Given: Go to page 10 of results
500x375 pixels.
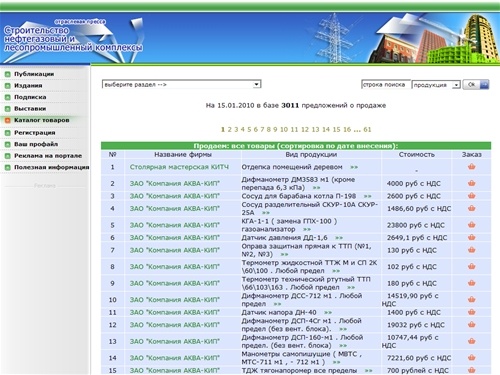Looking at the screenshot, I should tap(284, 129).
